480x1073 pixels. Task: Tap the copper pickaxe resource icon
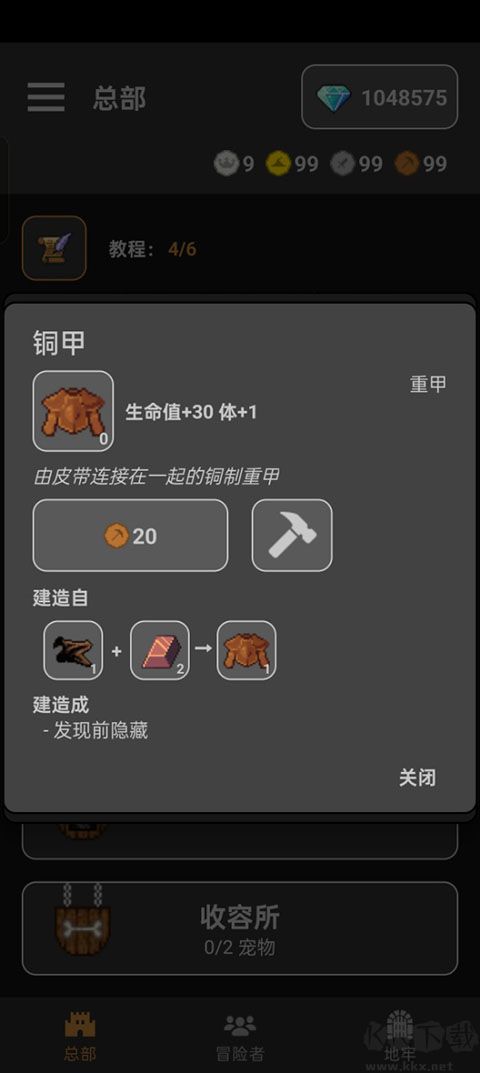(x=407, y=164)
